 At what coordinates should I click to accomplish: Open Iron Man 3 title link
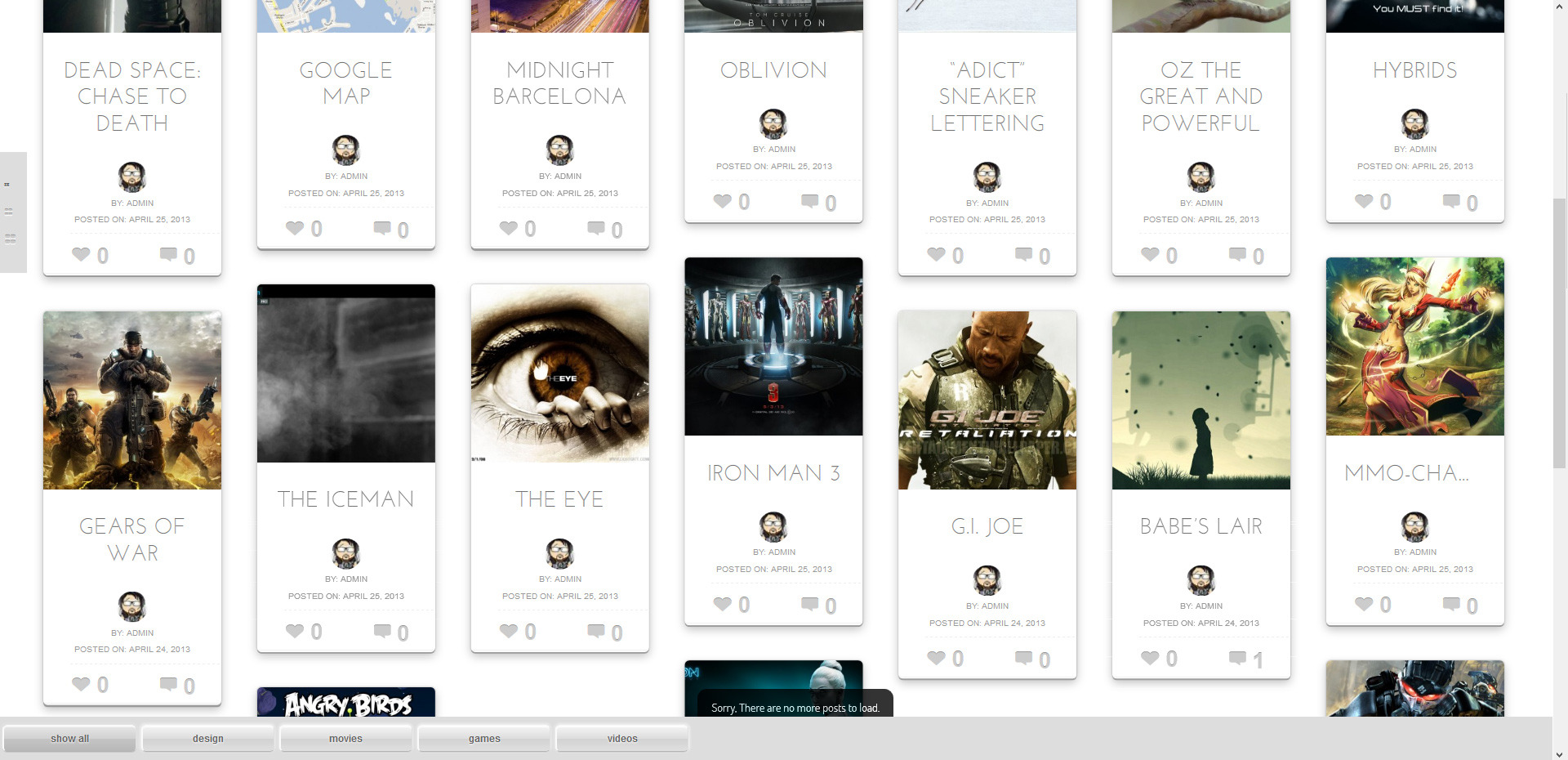[773, 473]
